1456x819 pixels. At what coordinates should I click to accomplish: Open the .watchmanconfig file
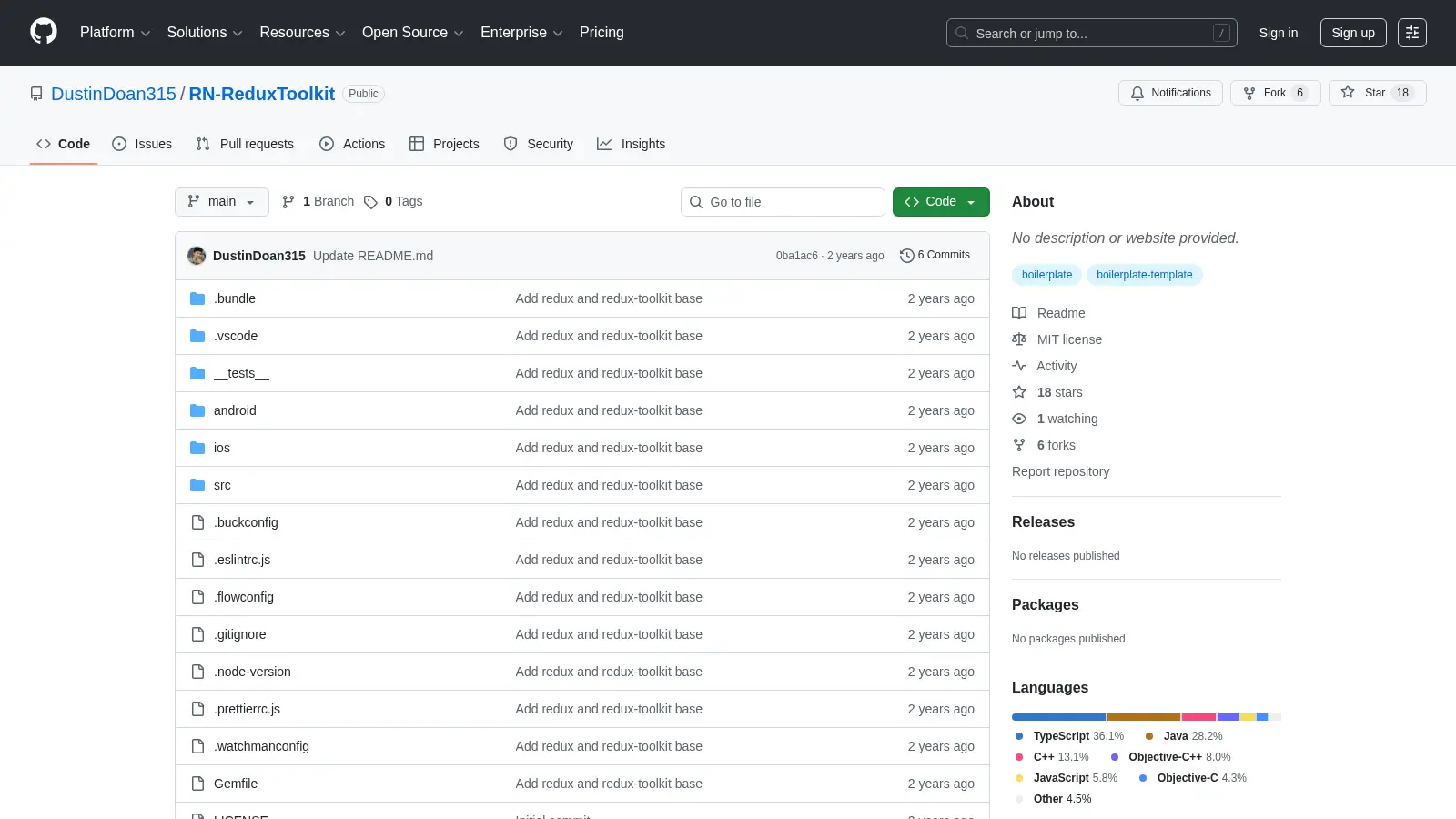point(261,746)
